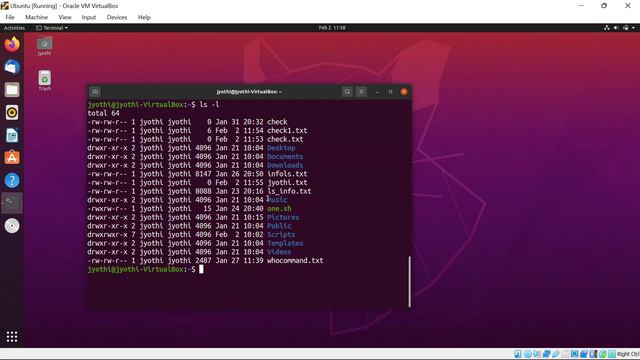Minimize the terminal window
This screenshot has height=360, width=640.
377,92
